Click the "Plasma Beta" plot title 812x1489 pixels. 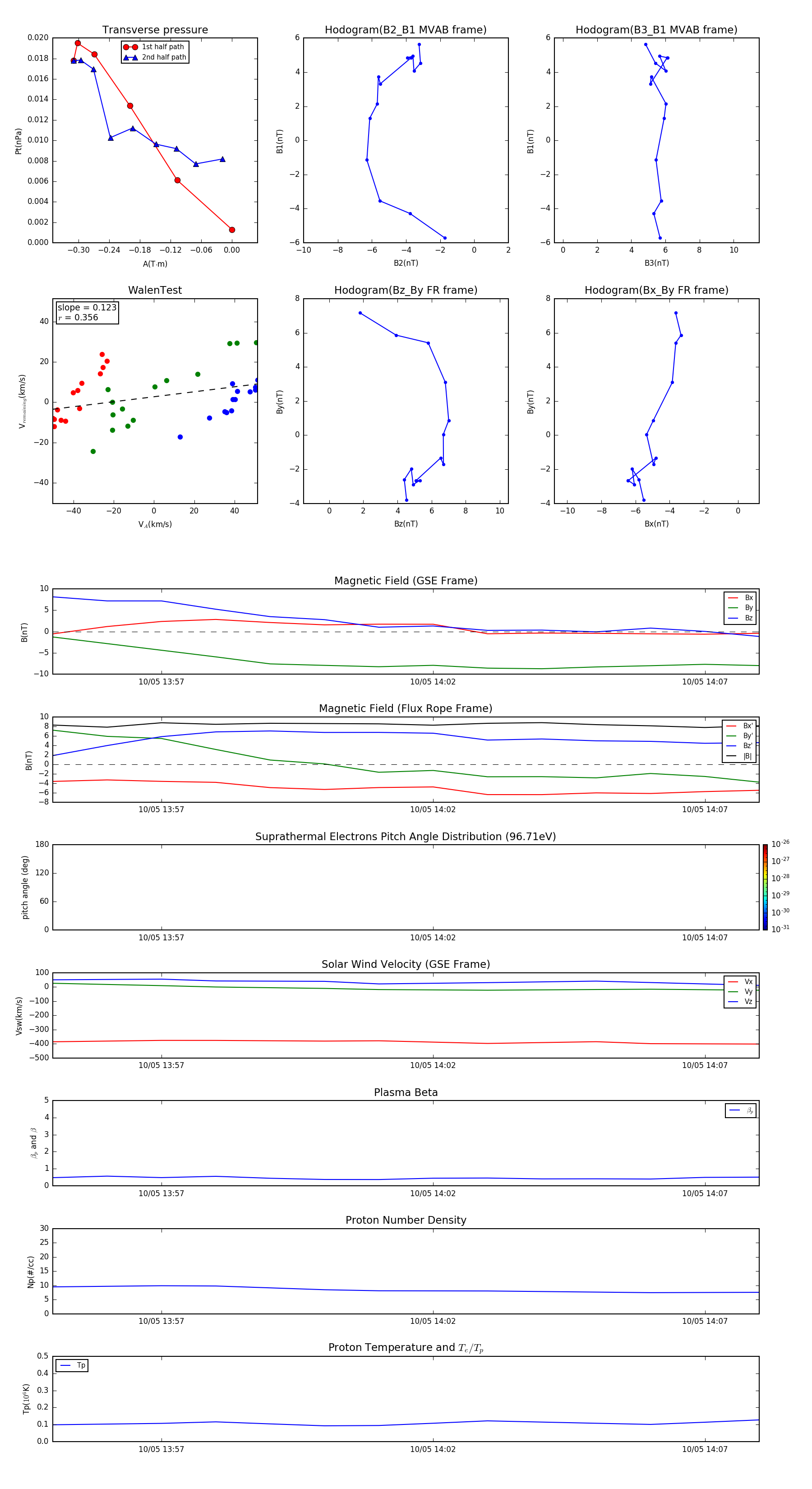pos(406,1093)
